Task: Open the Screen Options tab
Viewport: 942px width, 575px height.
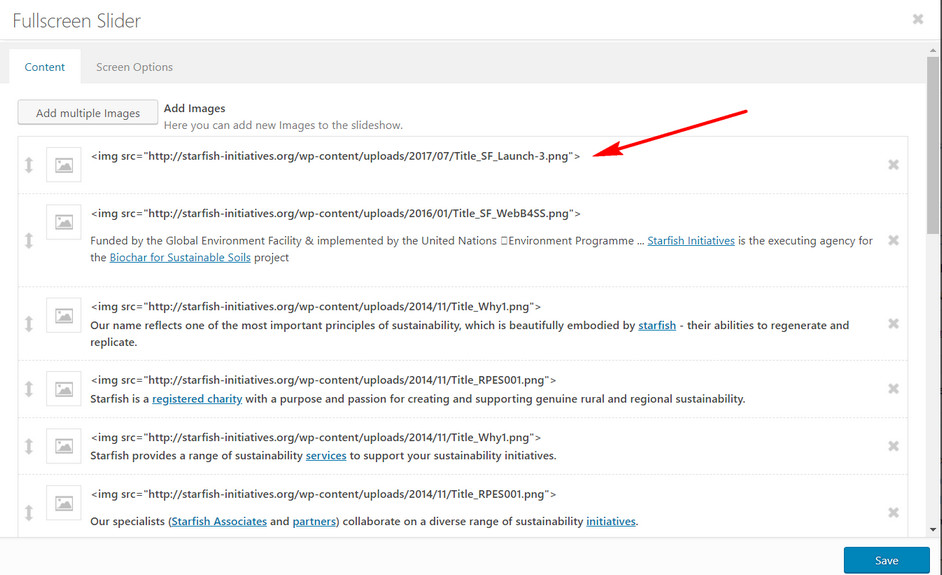Action: pos(134,67)
